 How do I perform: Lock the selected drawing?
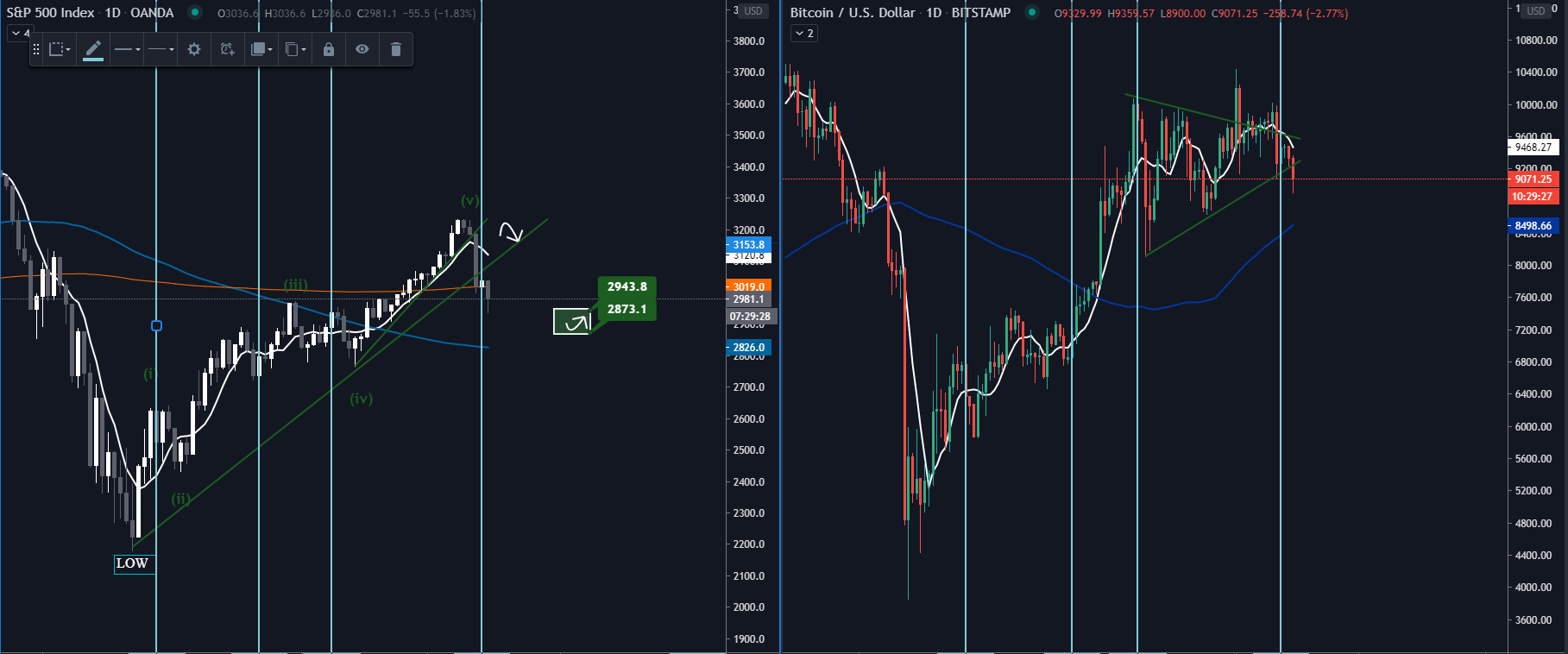(x=329, y=49)
